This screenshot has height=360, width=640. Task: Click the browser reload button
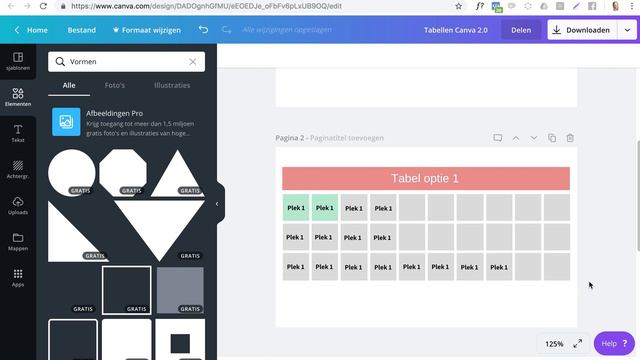pos(43,6)
